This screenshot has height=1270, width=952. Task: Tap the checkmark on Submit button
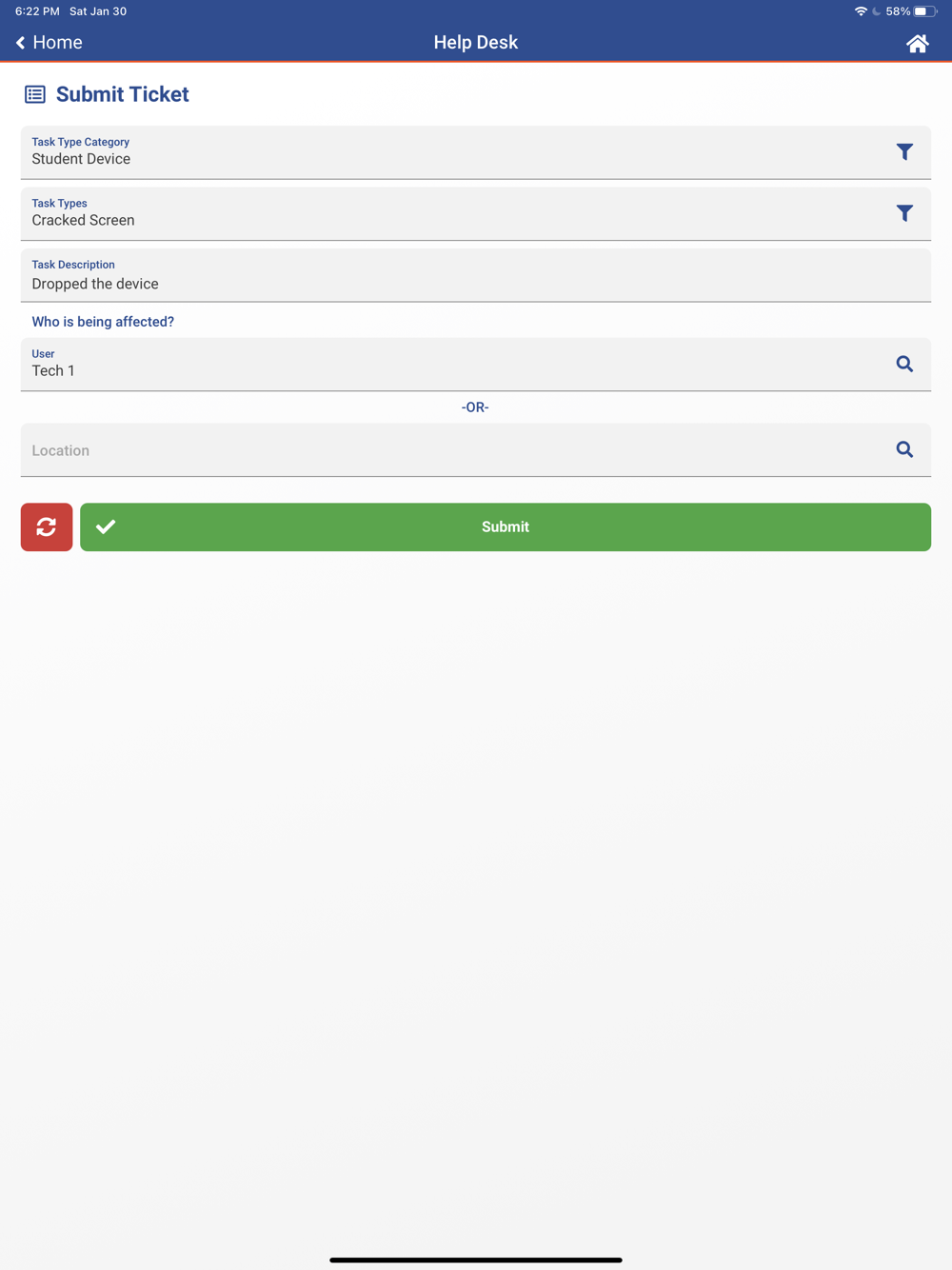pos(106,526)
